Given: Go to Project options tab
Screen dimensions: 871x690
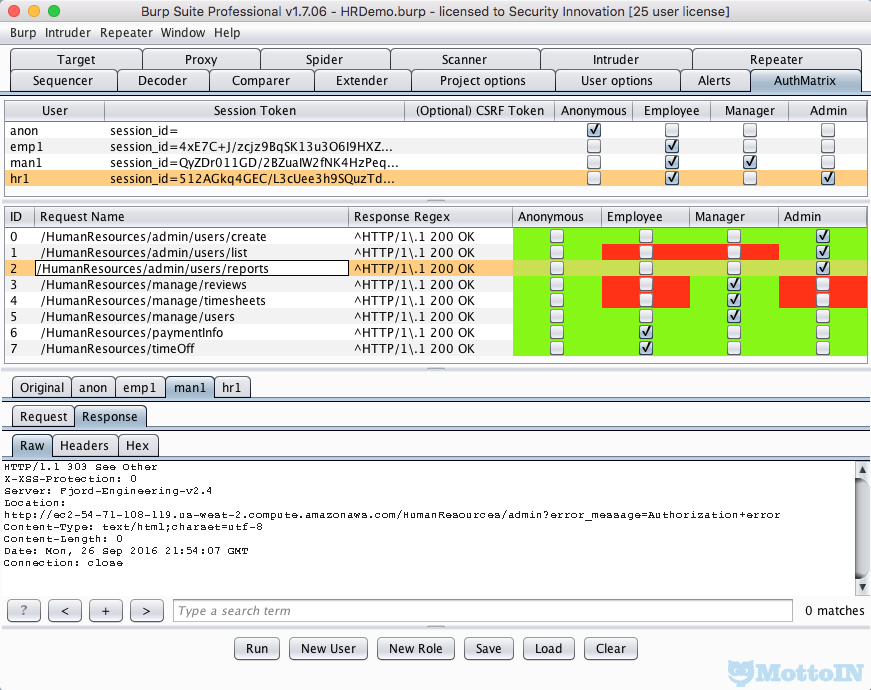Looking at the screenshot, I should coord(483,81).
